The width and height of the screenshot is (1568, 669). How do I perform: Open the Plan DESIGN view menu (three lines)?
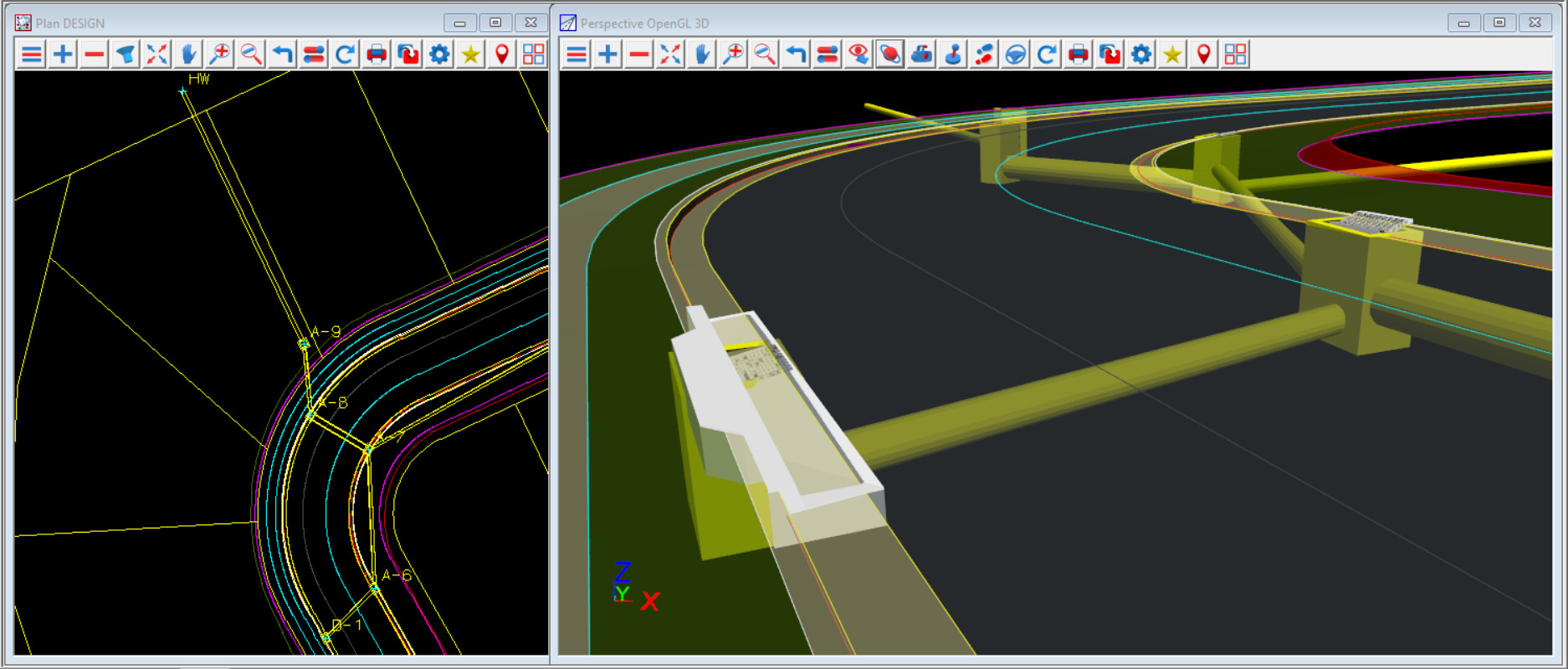(32, 55)
